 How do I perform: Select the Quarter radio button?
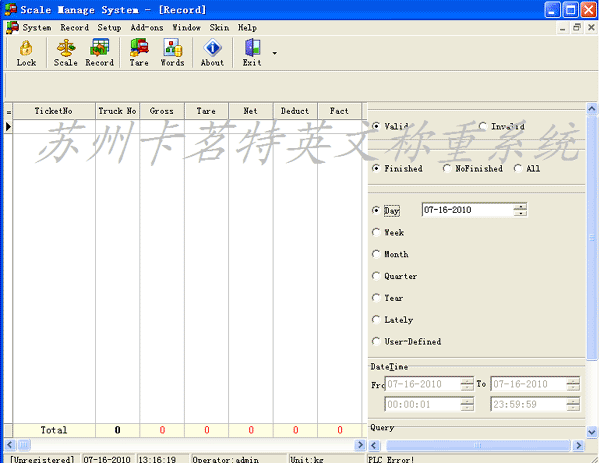pyautogui.click(x=376, y=276)
